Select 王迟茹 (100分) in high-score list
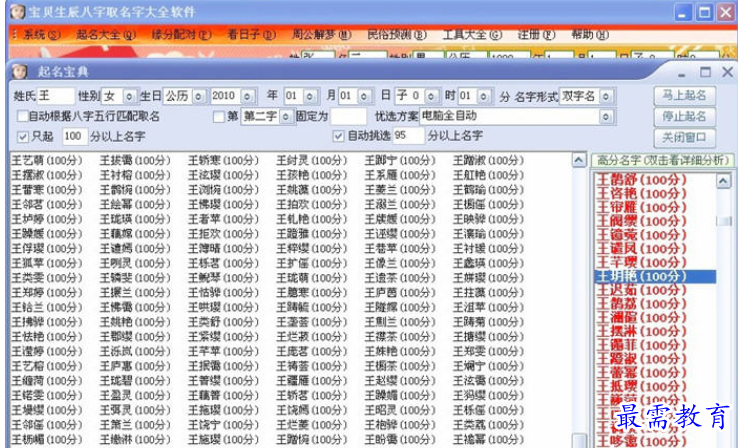 (641, 290)
